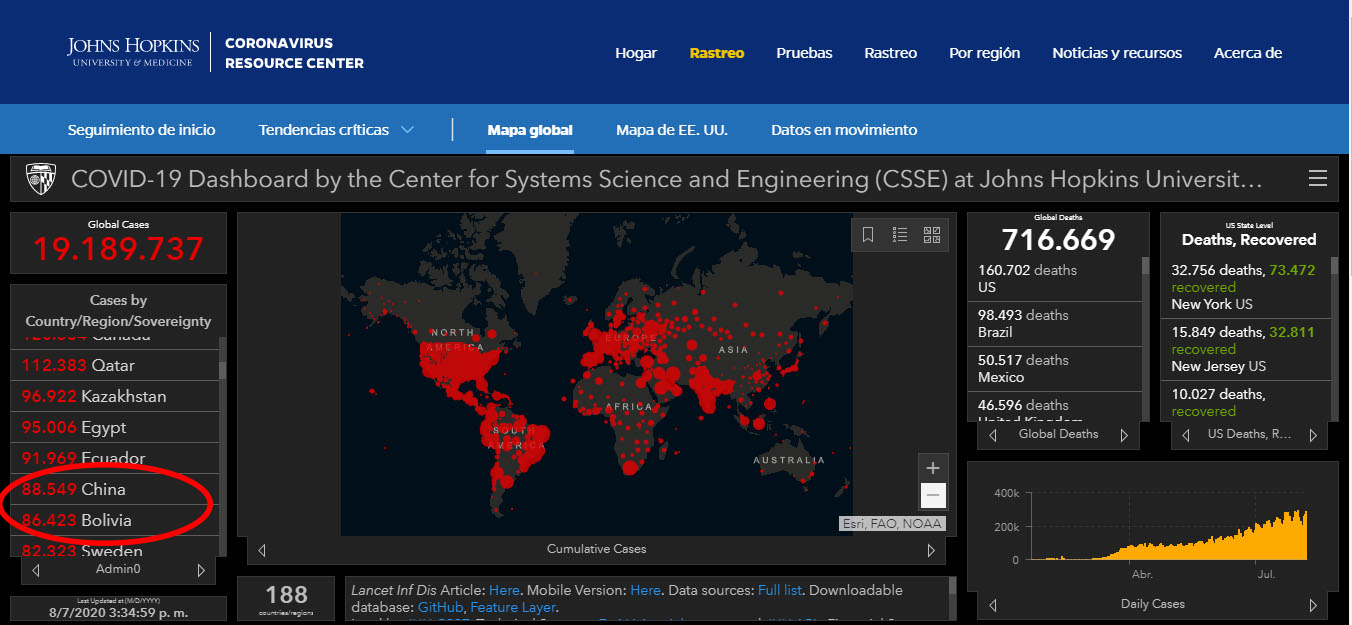Switch to Mapa de EE. UU. tab
The height and width of the screenshot is (625, 1352).
click(672, 130)
